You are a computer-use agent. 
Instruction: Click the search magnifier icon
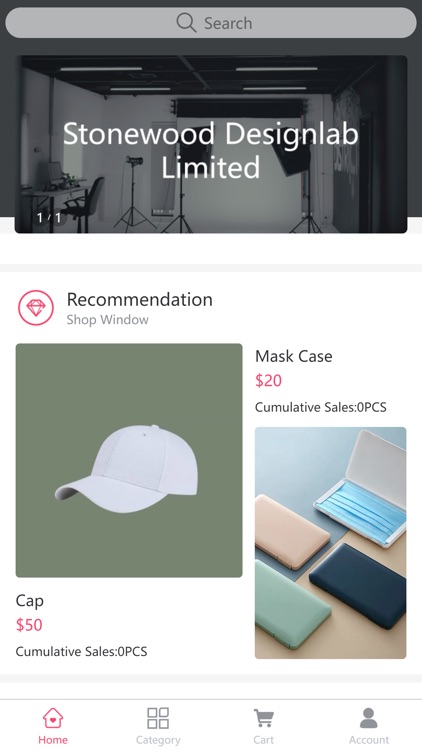pyautogui.click(x=186, y=22)
